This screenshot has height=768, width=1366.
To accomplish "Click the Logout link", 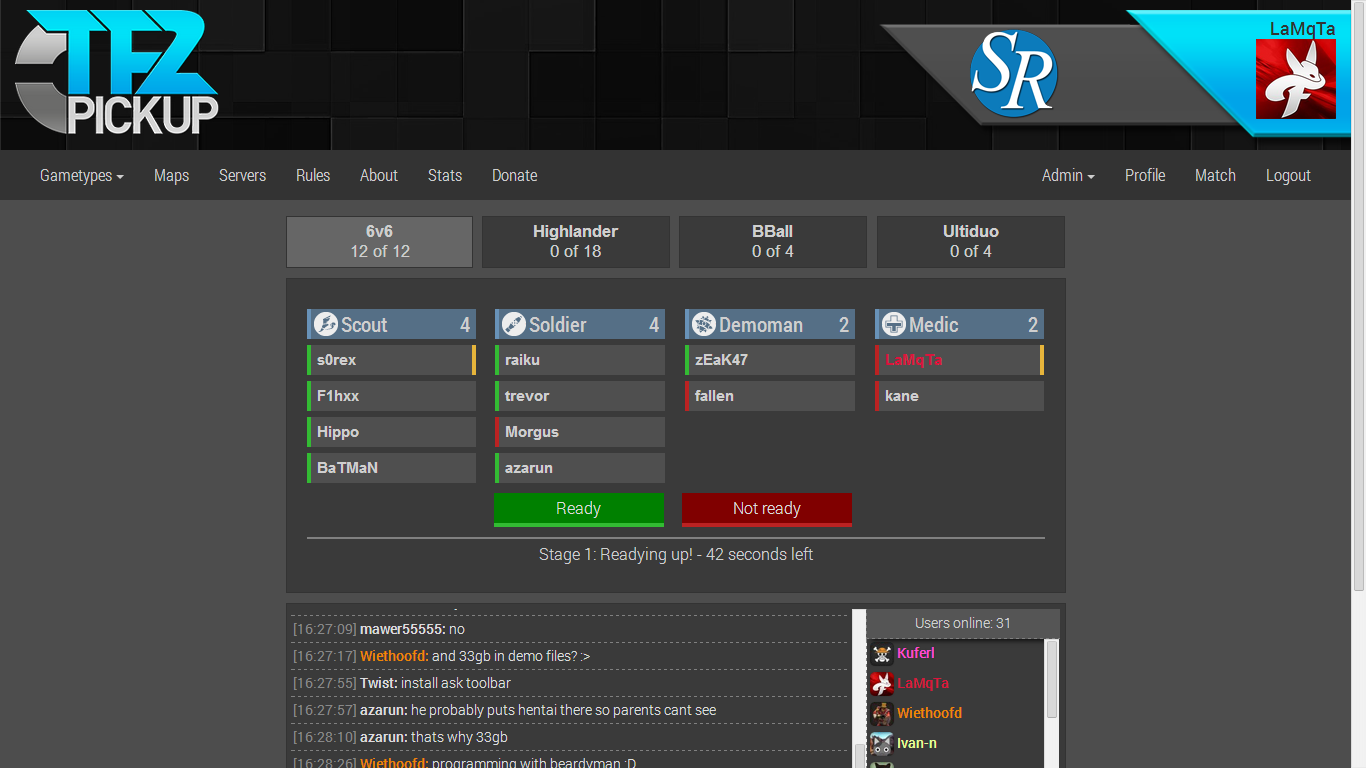I will point(1288,175).
